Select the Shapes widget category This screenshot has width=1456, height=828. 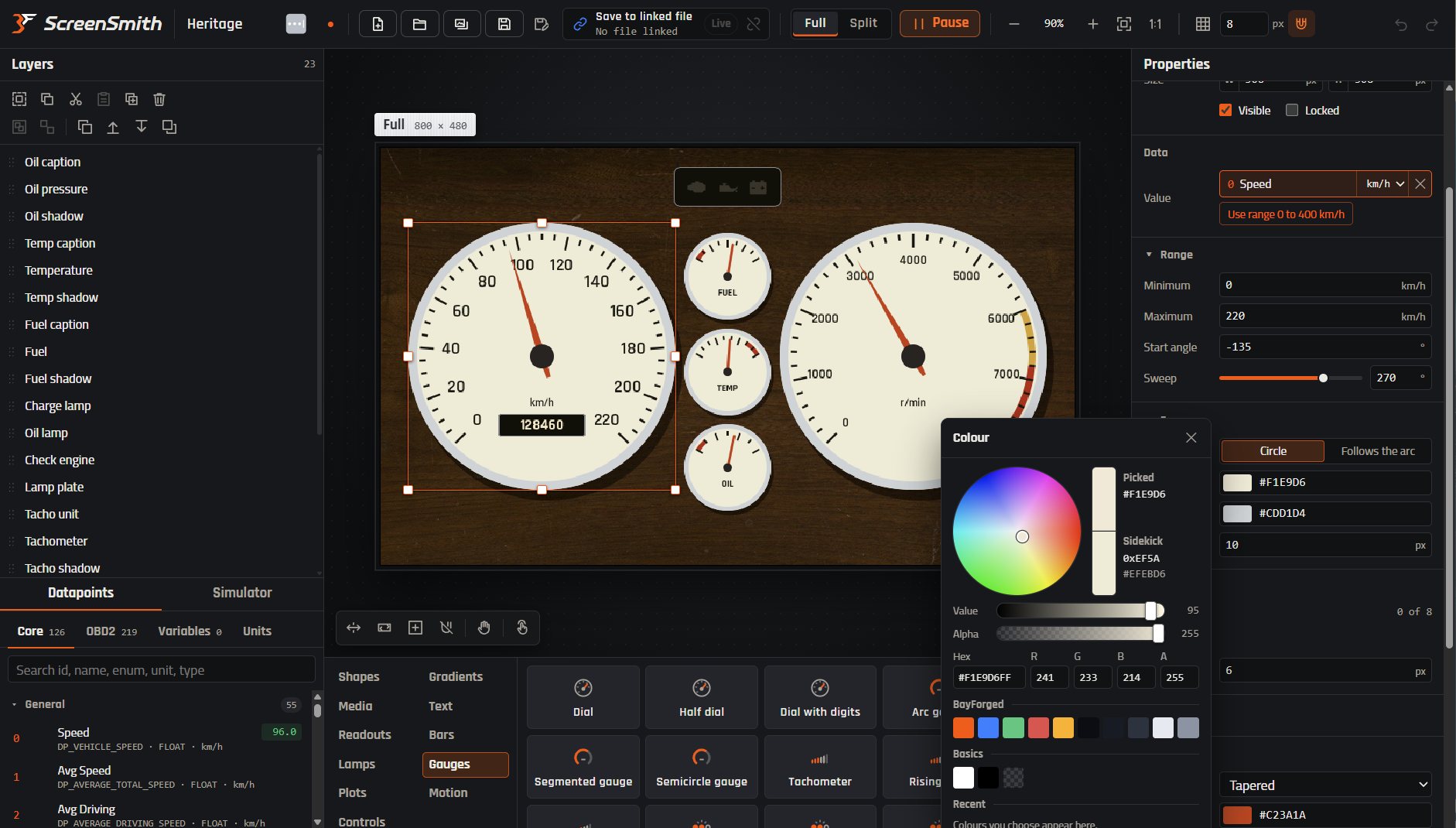pos(359,677)
